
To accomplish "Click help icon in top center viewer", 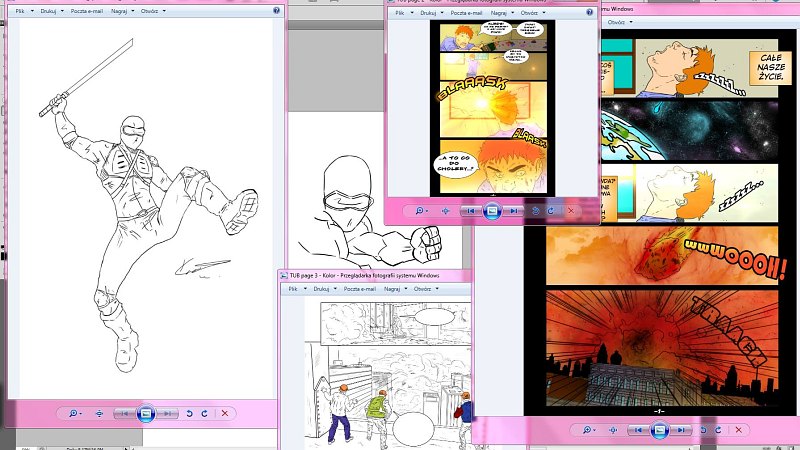I will (x=589, y=13).
